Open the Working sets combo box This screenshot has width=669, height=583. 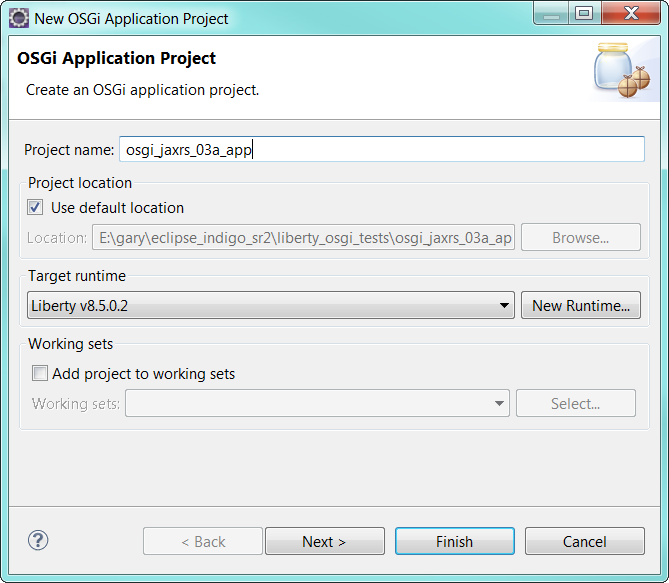click(x=317, y=404)
